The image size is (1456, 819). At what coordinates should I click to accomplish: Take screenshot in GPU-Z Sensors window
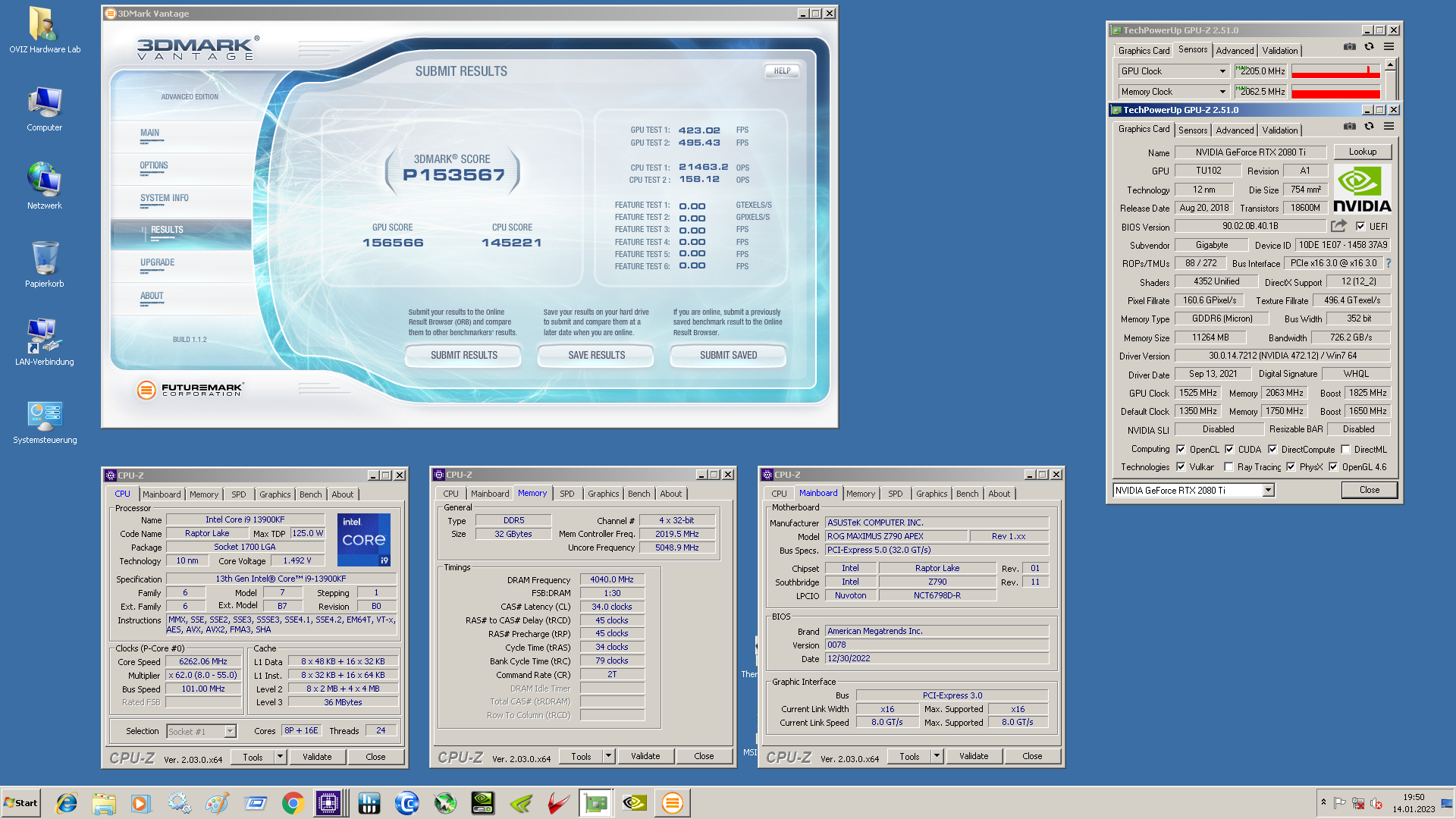[1350, 47]
